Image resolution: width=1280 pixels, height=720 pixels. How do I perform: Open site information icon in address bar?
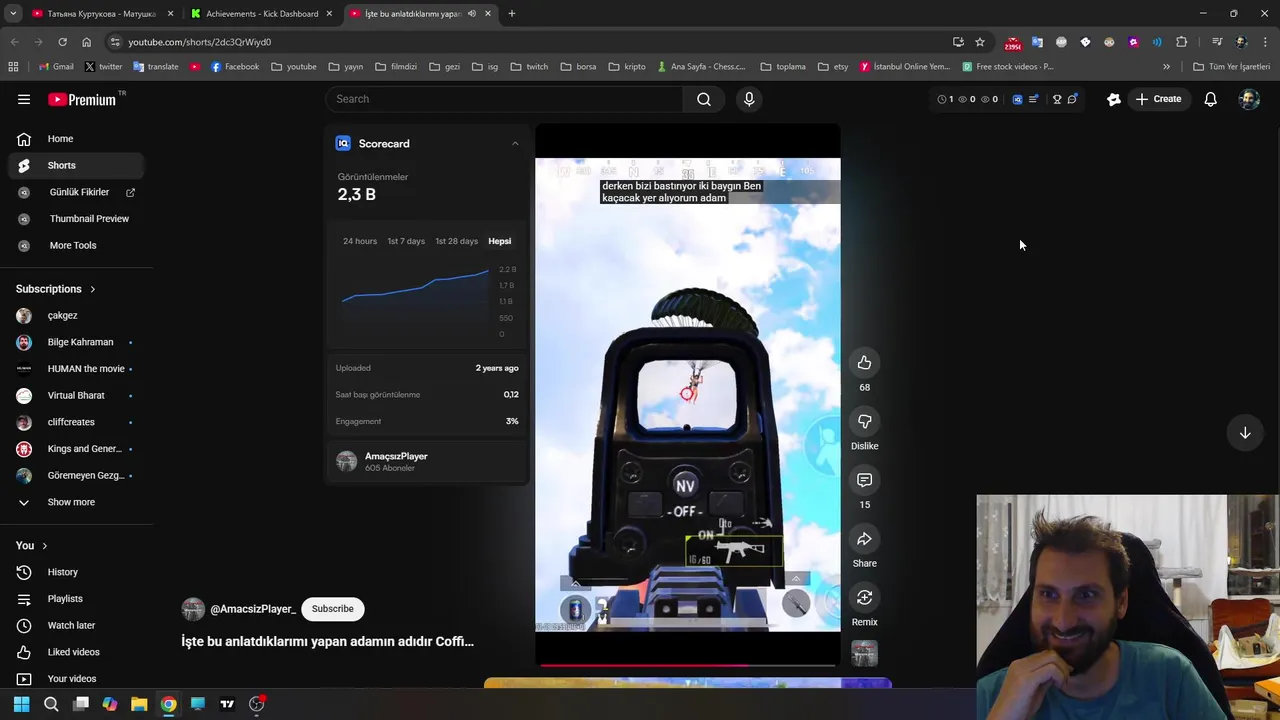pos(115,42)
